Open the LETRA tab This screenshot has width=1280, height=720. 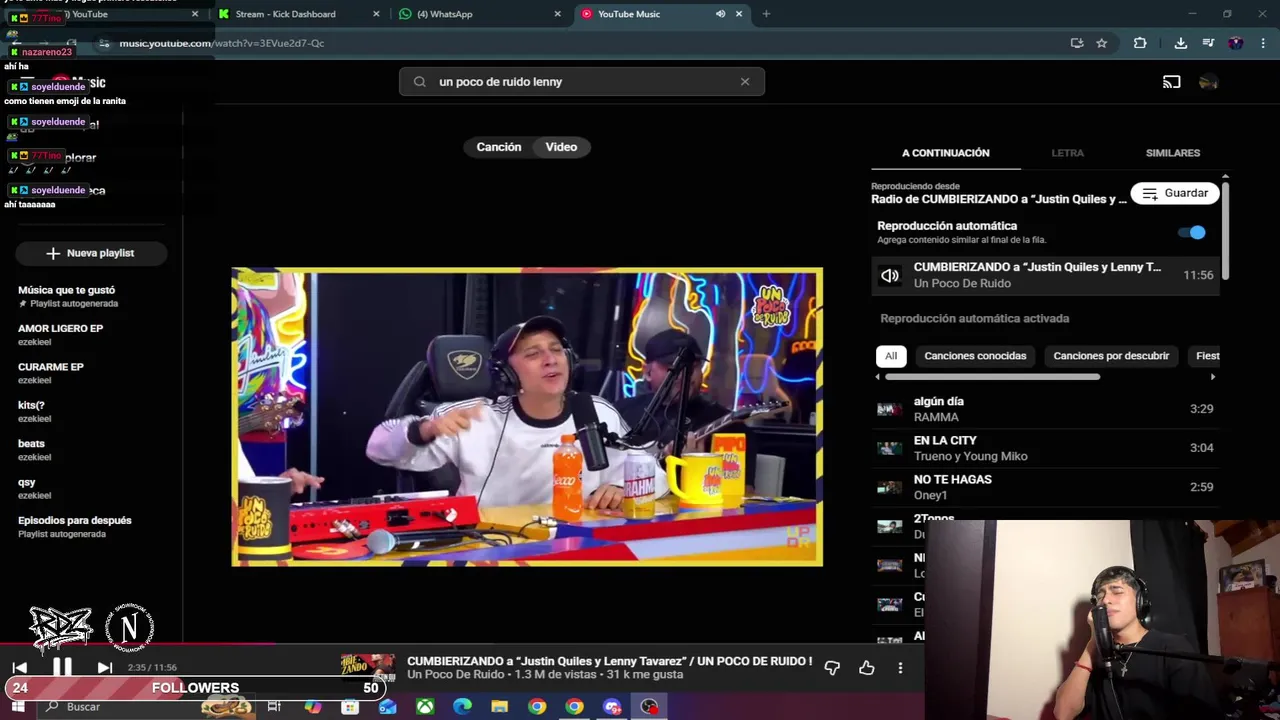point(1067,153)
